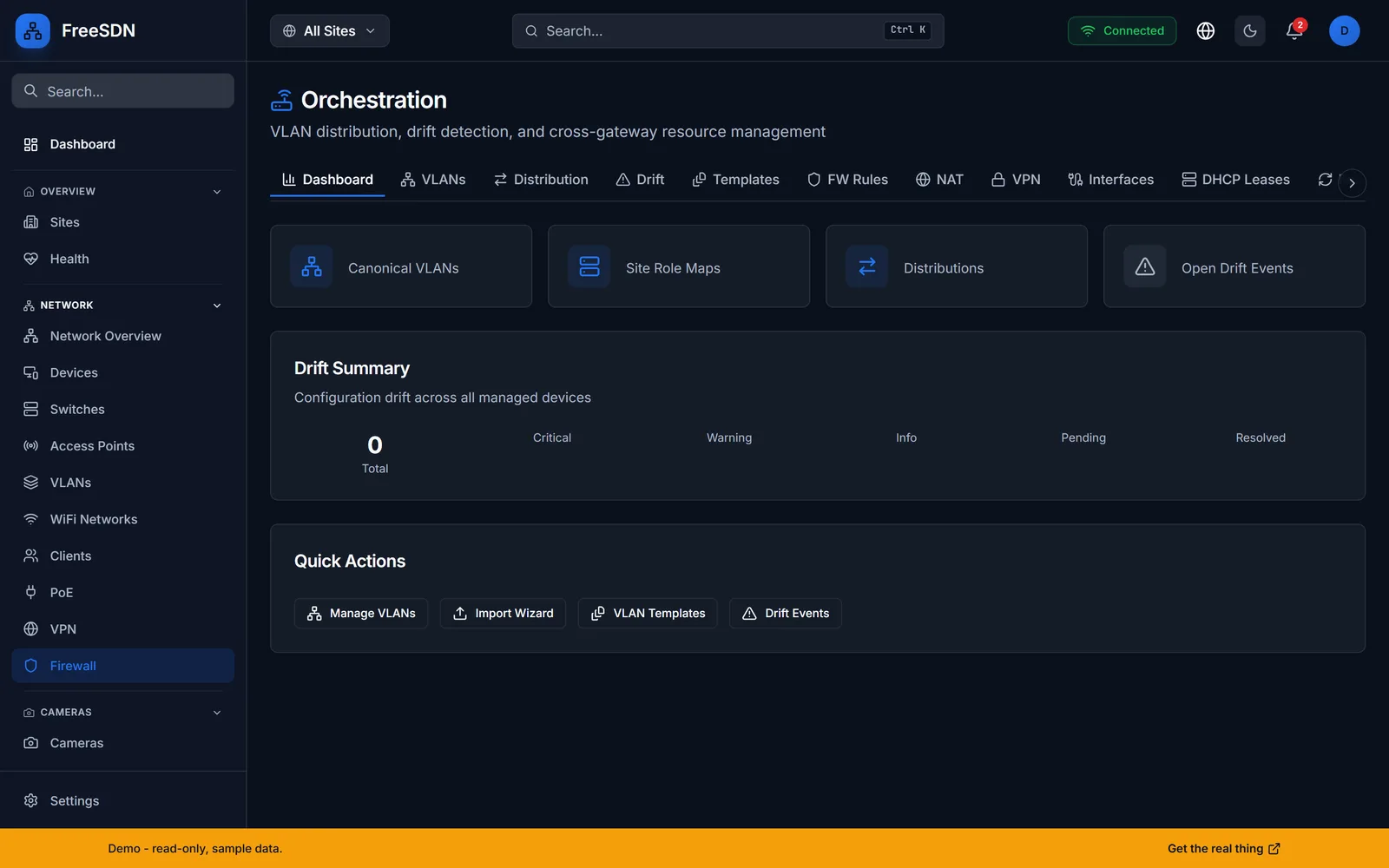Open Health in the sidebar

[x=122, y=259]
